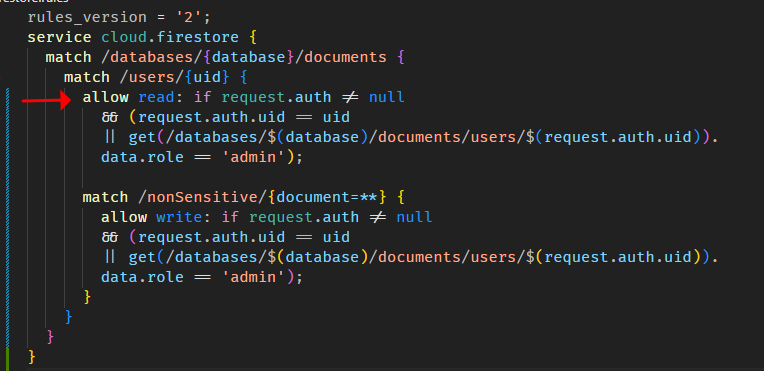The height and width of the screenshot is (371, 764).
Task: Click the service keyword
Action: click(59, 38)
